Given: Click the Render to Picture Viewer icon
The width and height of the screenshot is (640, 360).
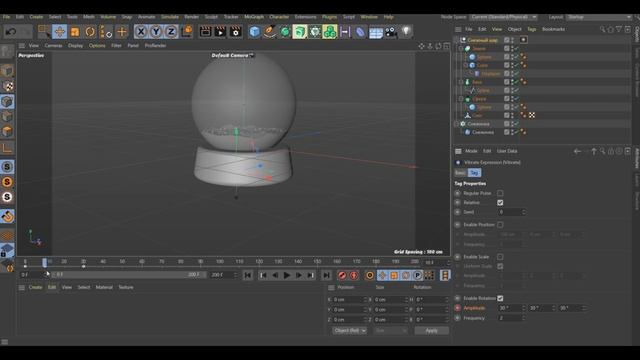Looking at the screenshot, I should (220, 31).
